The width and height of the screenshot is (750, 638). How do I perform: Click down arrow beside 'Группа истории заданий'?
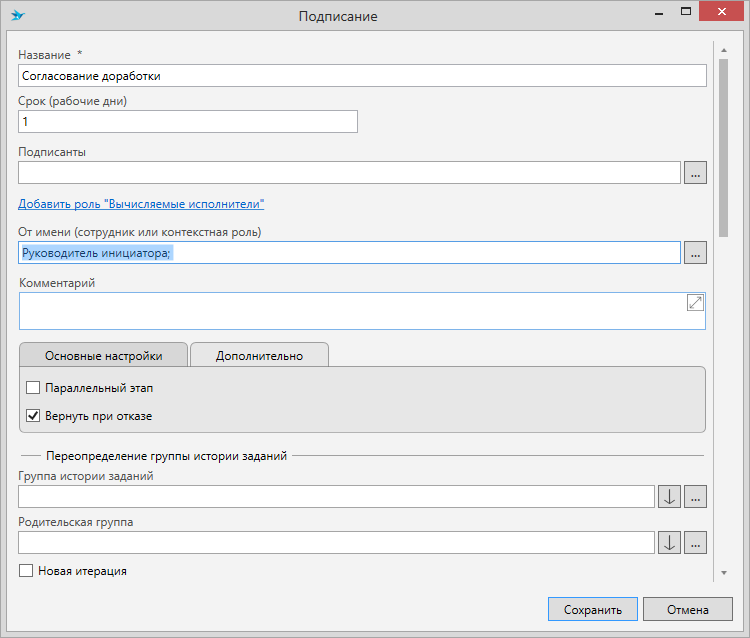(x=669, y=497)
